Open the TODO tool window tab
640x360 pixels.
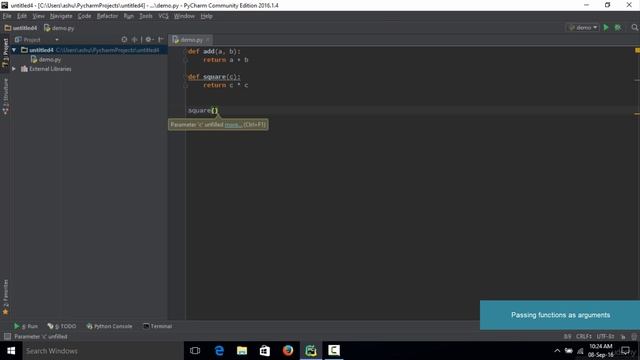click(x=62, y=326)
